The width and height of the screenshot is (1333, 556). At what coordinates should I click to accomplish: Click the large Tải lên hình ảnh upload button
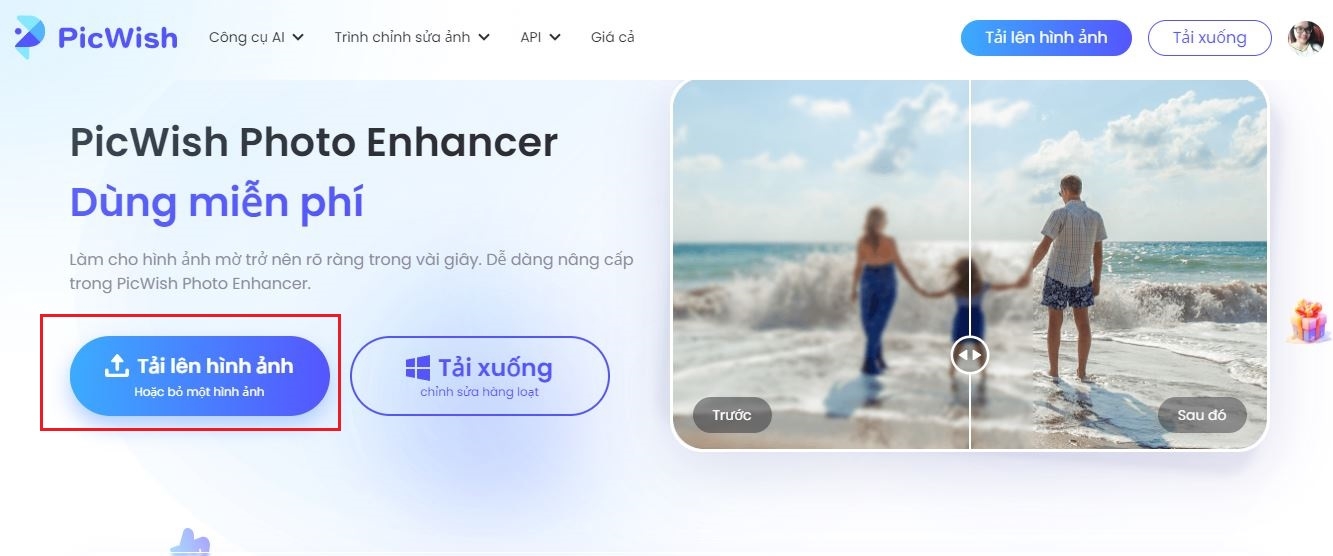(200, 375)
